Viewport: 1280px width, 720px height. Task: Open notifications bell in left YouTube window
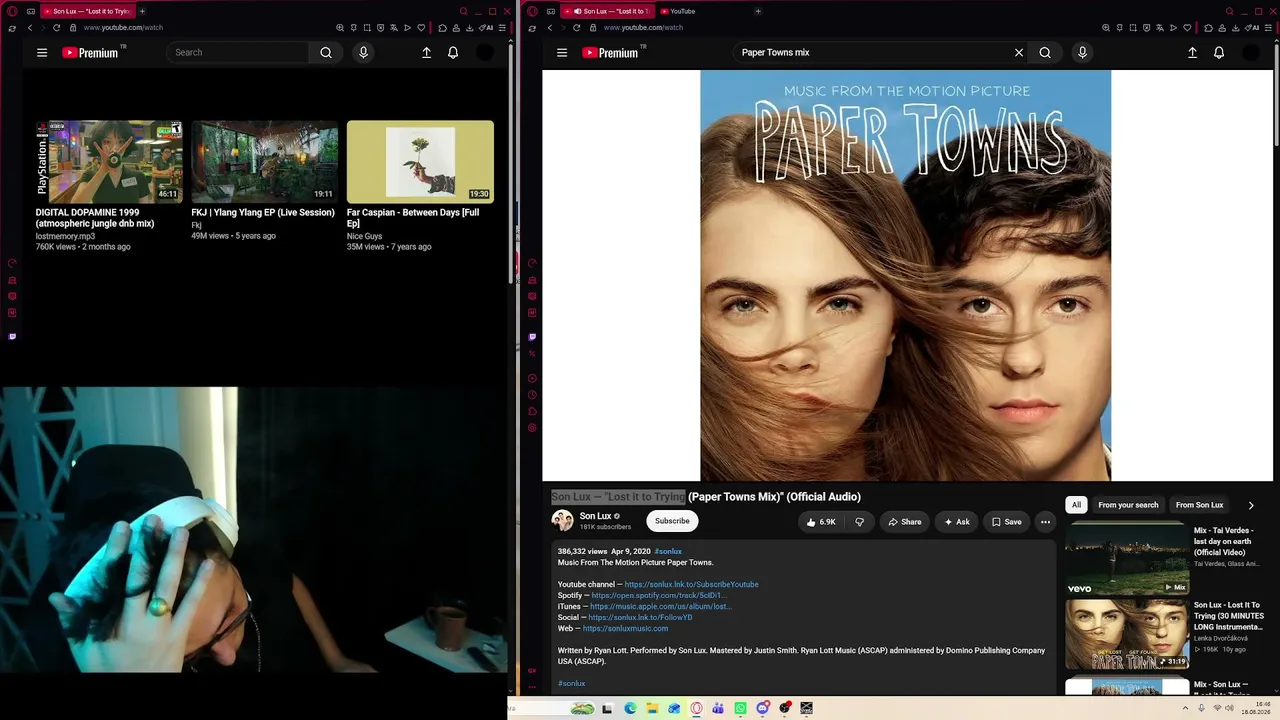(453, 53)
